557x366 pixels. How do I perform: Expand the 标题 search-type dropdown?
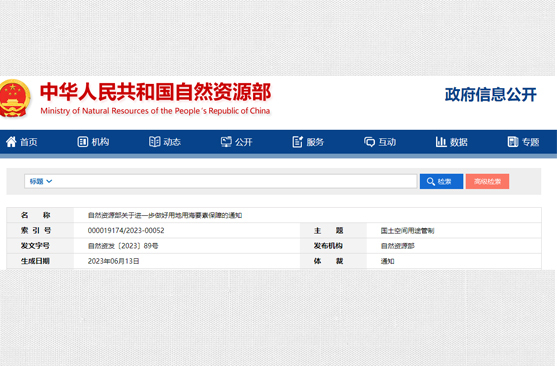41,181
